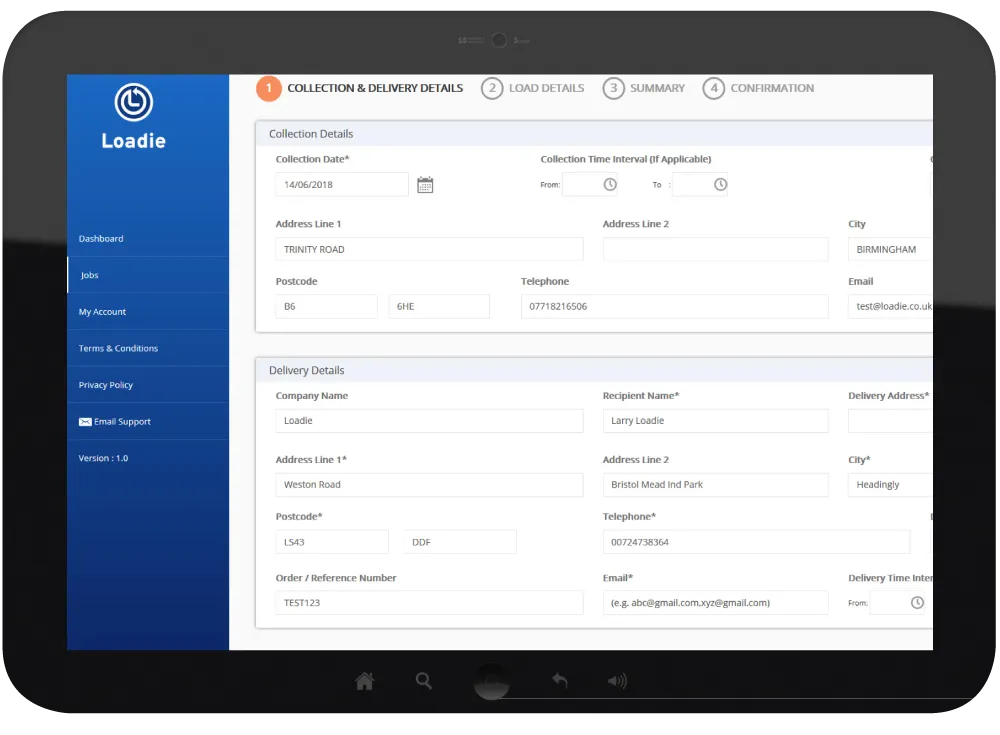Tap the tablet home icon
This screenshot has width=1000, height=735.
click(365, 681)
